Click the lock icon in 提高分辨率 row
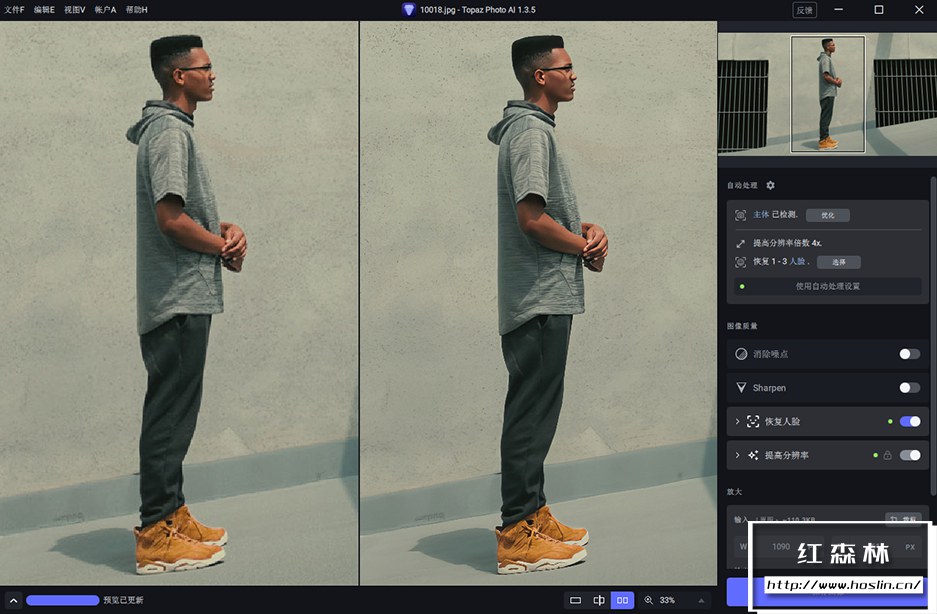Screen dimensions: 937x614 pyautogui.click(x=887, y=456)
